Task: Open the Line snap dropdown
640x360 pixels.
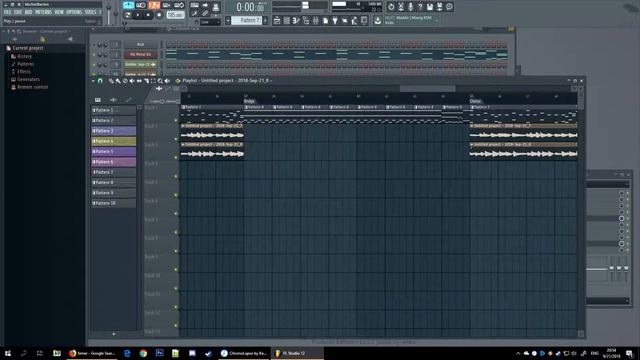Action: pyautogui.click(x=211, y=22)
